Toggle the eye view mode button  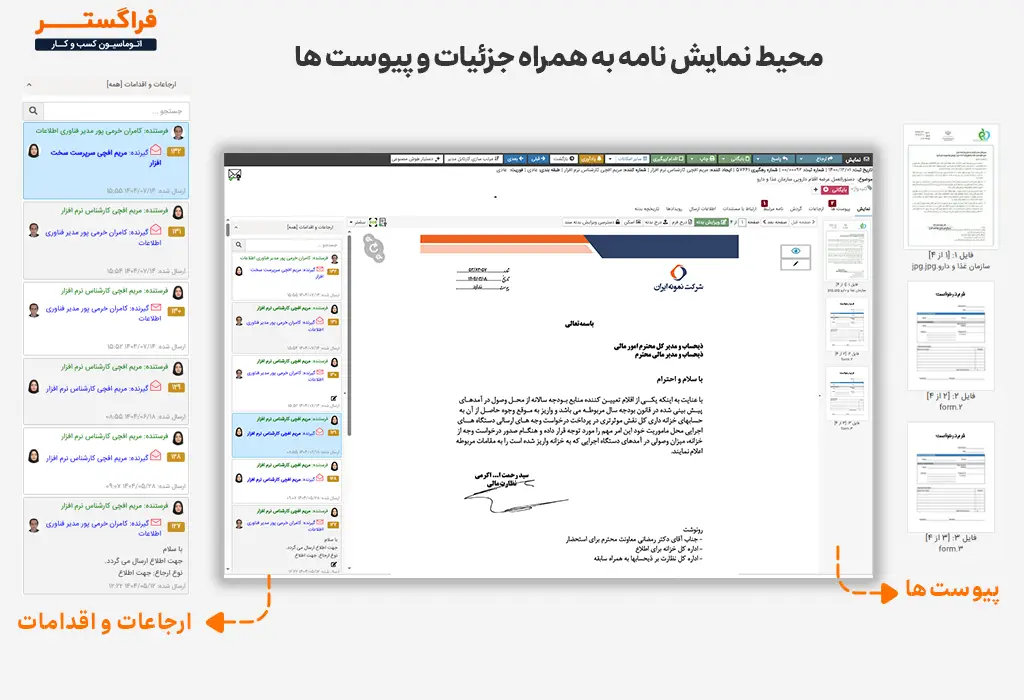(795, 251)
